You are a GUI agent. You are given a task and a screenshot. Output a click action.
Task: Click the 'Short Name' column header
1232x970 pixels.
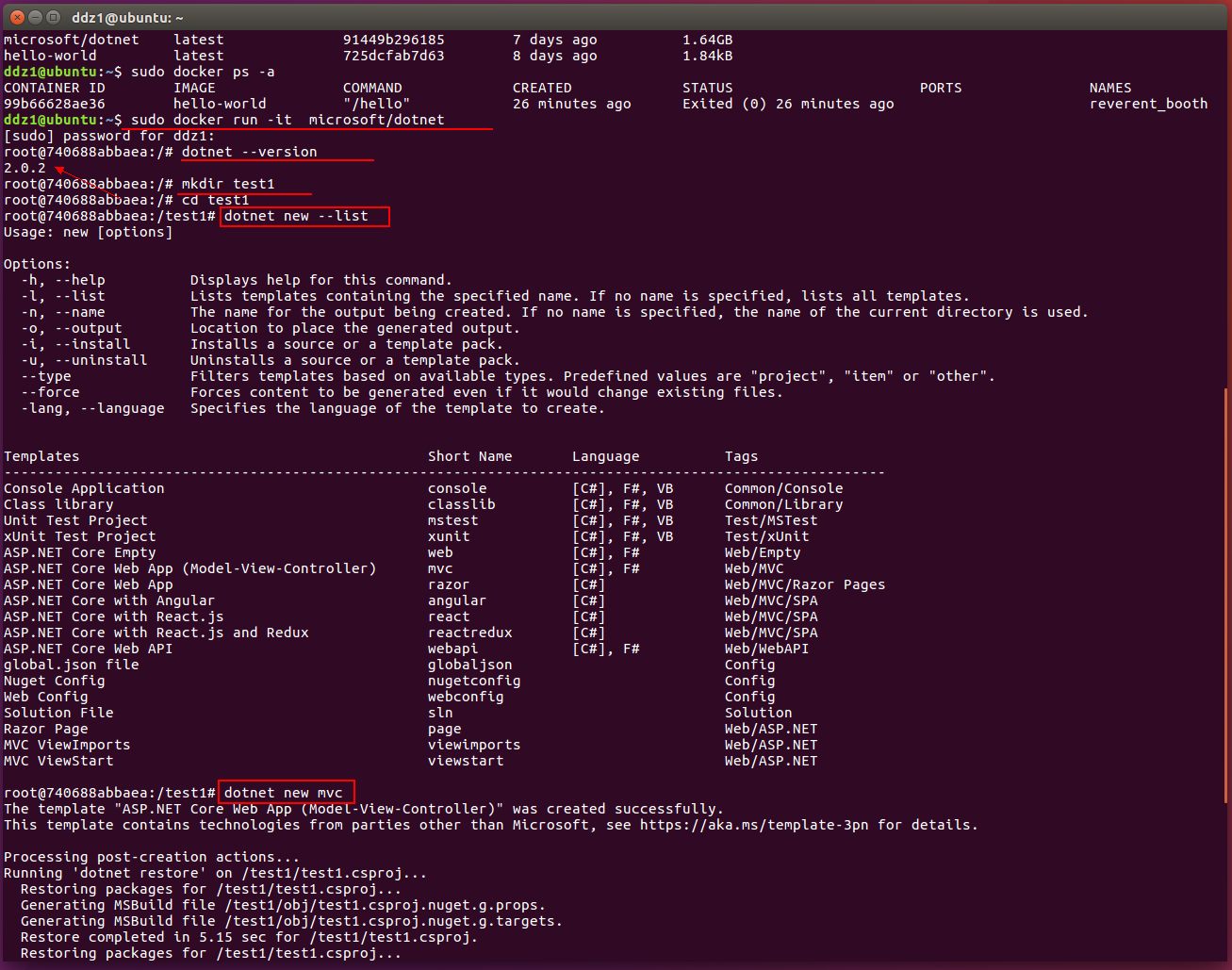470,456
